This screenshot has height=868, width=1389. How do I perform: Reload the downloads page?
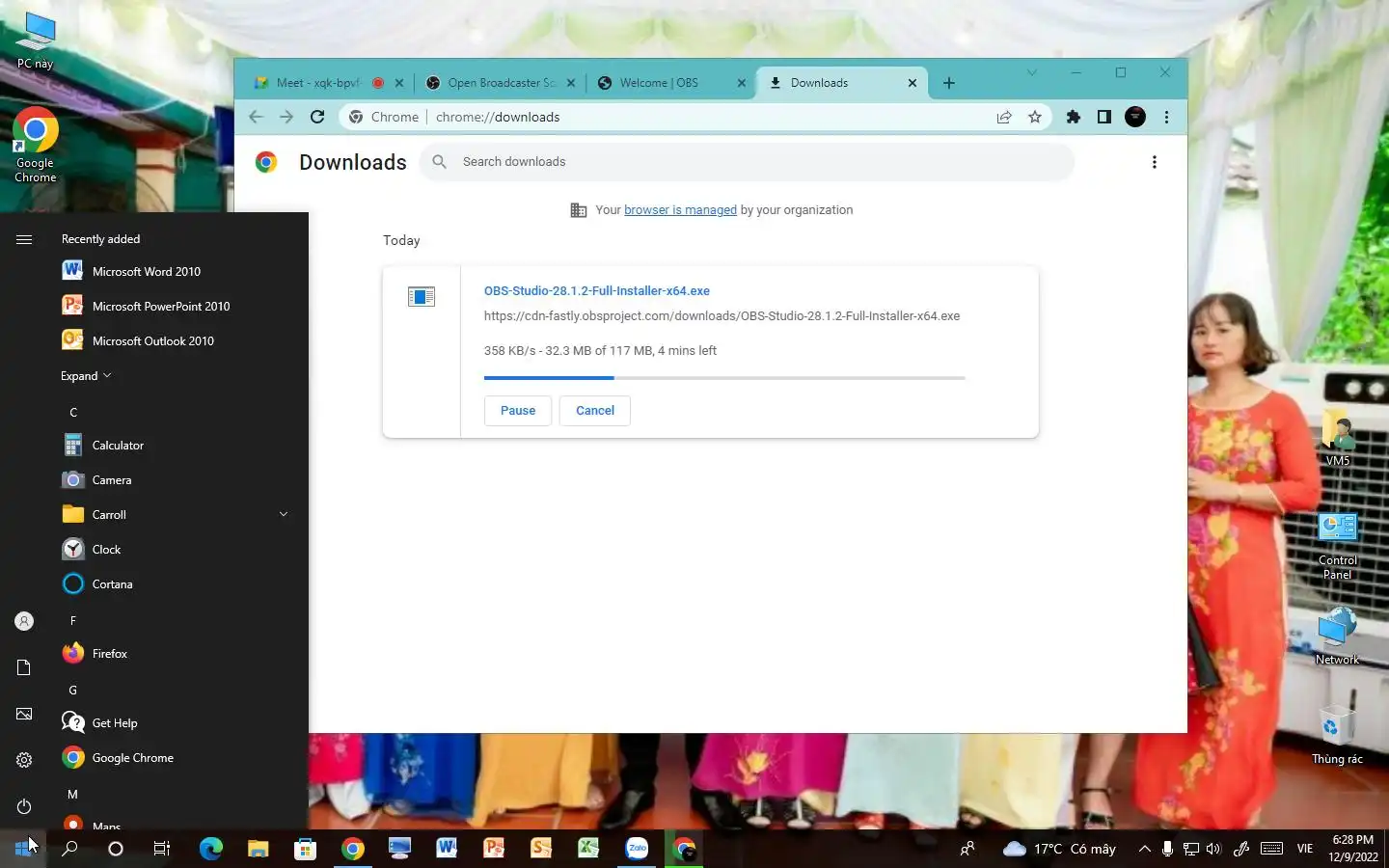[x=317, y=117]
